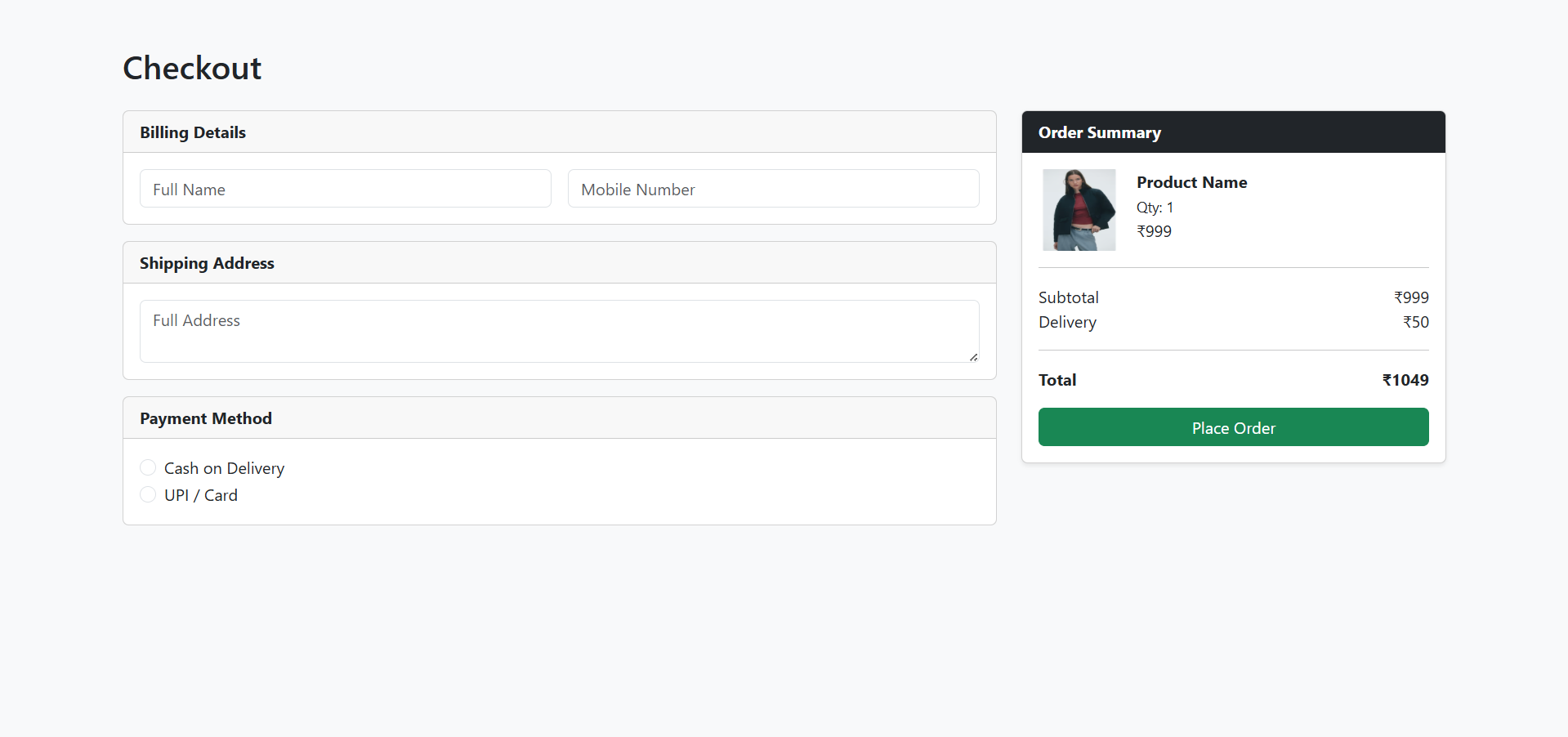Click the Subtotal ₹999 amount

coord(1411,297)
